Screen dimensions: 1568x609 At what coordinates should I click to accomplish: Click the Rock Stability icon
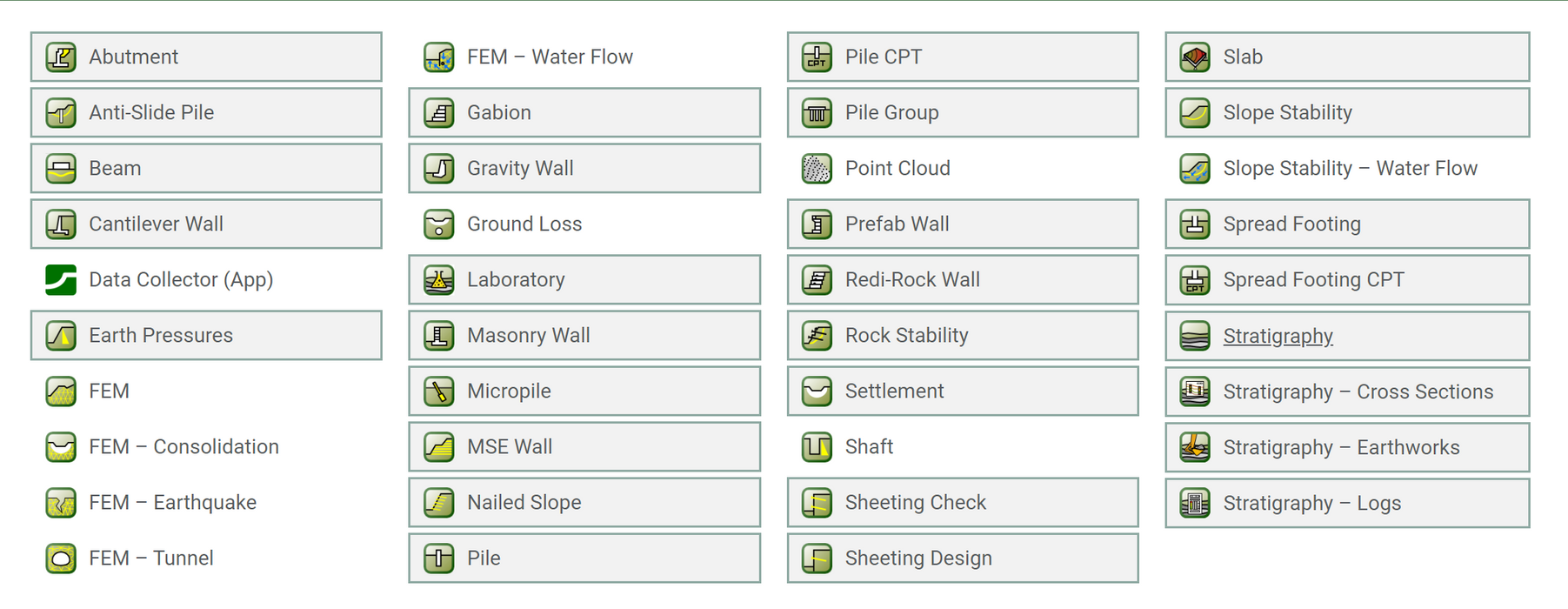[x=817, y=336]
